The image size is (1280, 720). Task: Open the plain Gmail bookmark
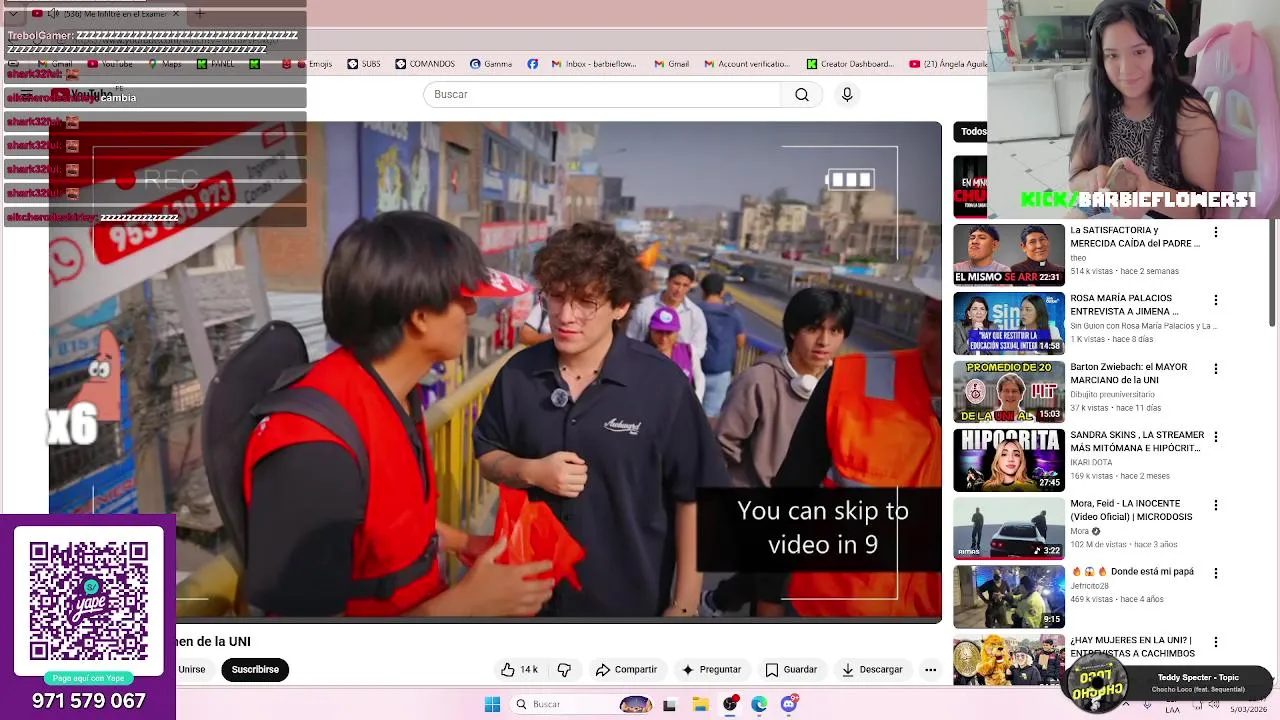672,64
